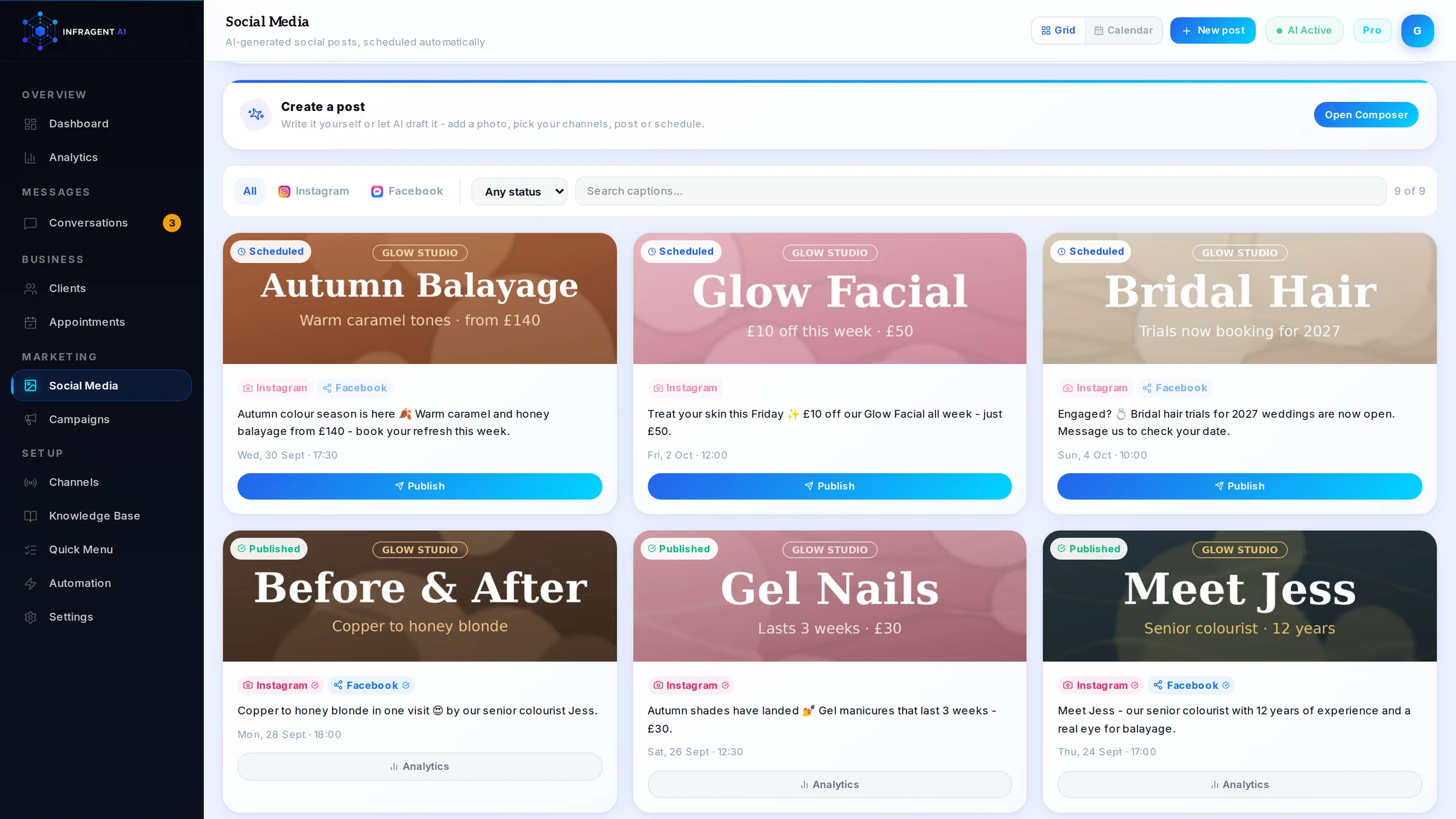Image resolution: width=1456 pixels, height=819 pixels.
Task: Click the user avatar with letter G
Action: point(1417,31)
